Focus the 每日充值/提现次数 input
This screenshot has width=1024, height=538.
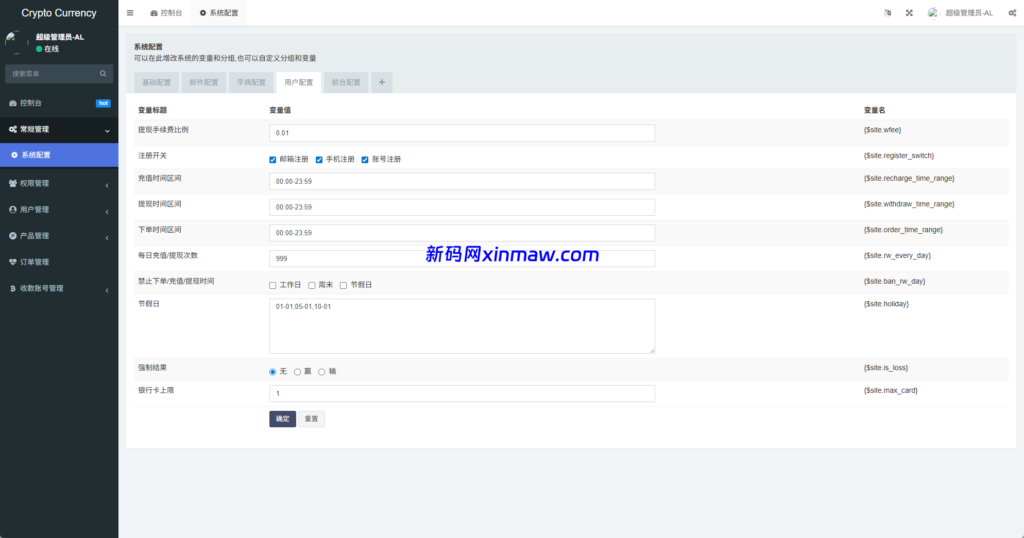(462, 259)
